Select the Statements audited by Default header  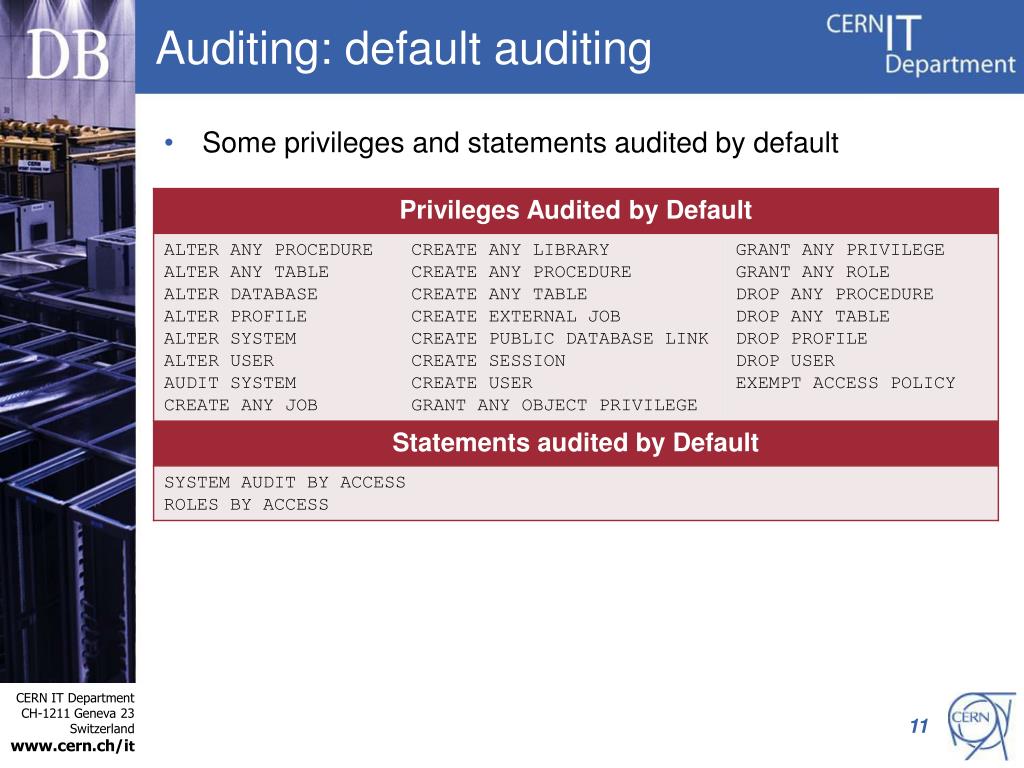click(x=575, y=443)
